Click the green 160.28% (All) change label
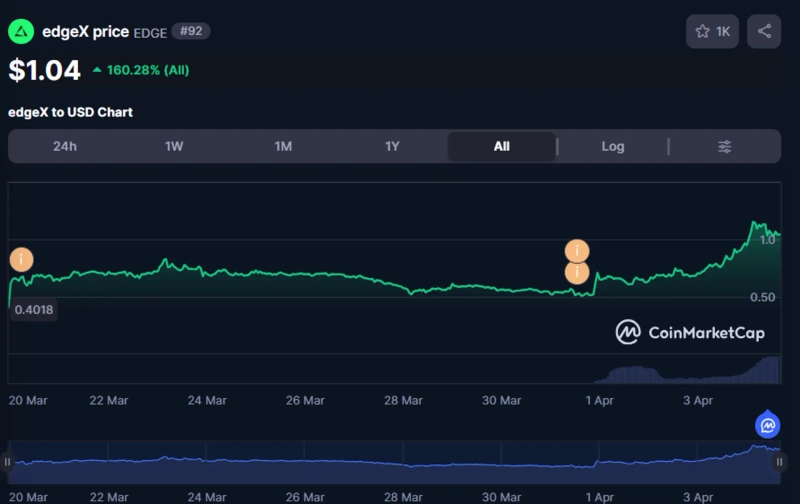 click(140, 70)
